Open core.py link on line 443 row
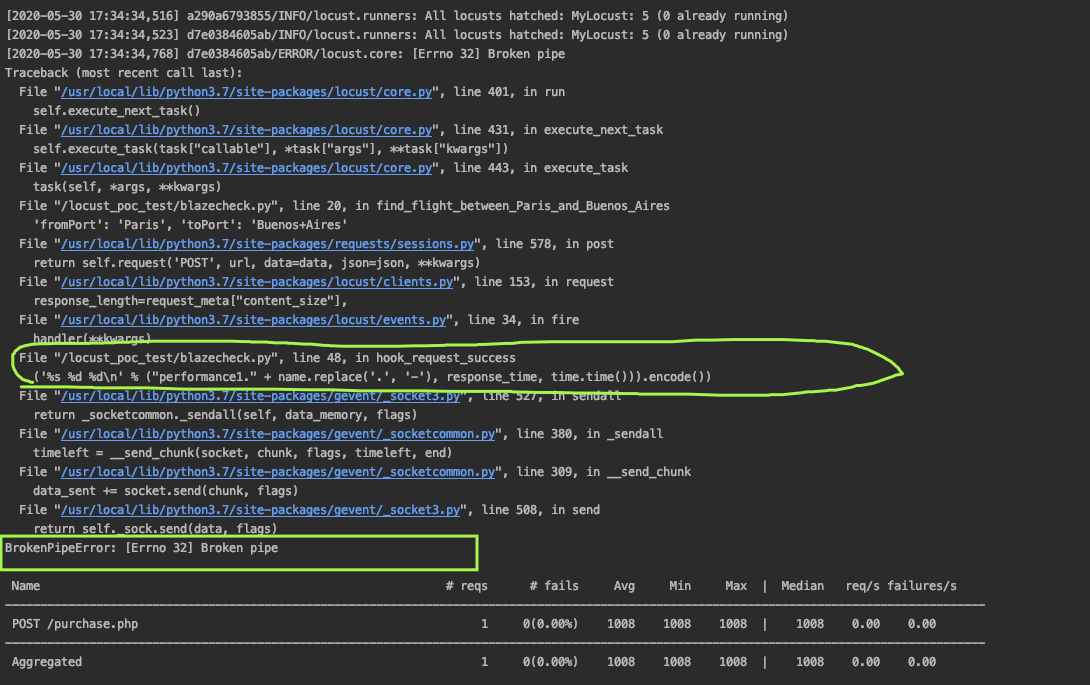 pos(247,168)
